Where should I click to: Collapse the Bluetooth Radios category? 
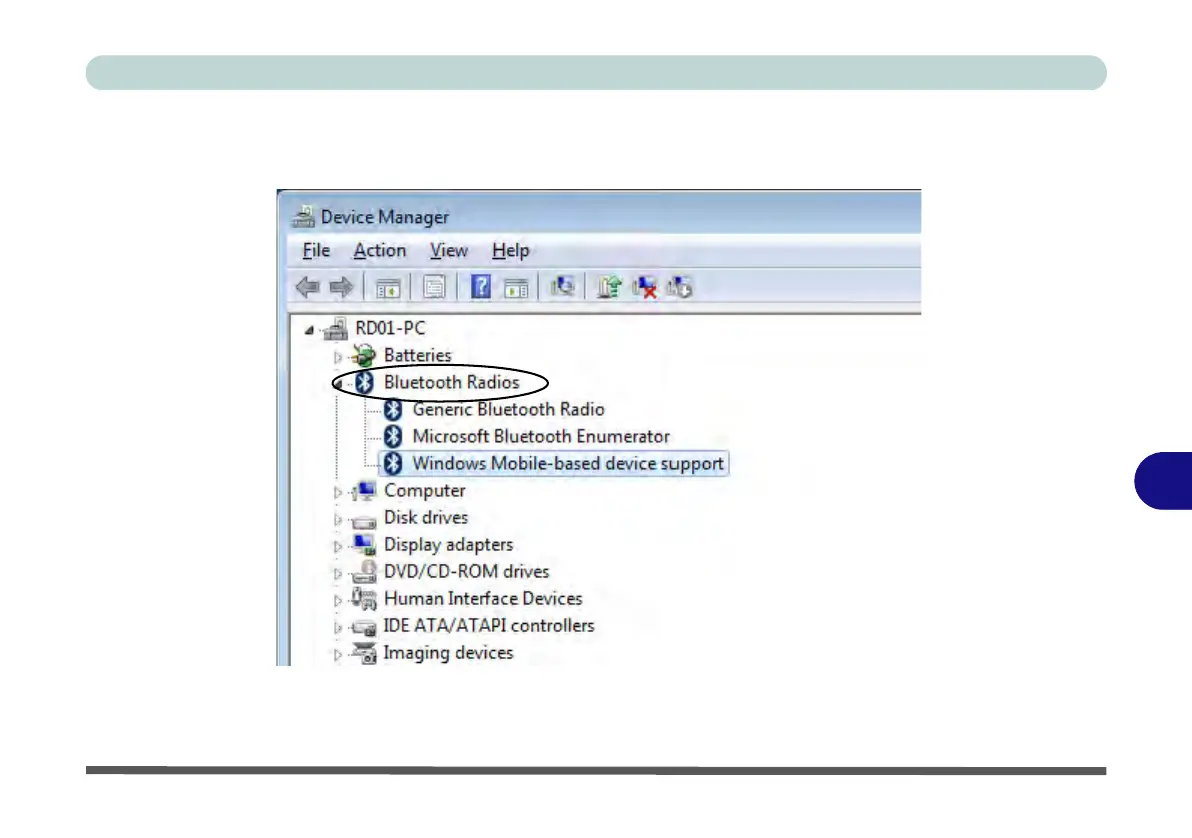(338, 384)
